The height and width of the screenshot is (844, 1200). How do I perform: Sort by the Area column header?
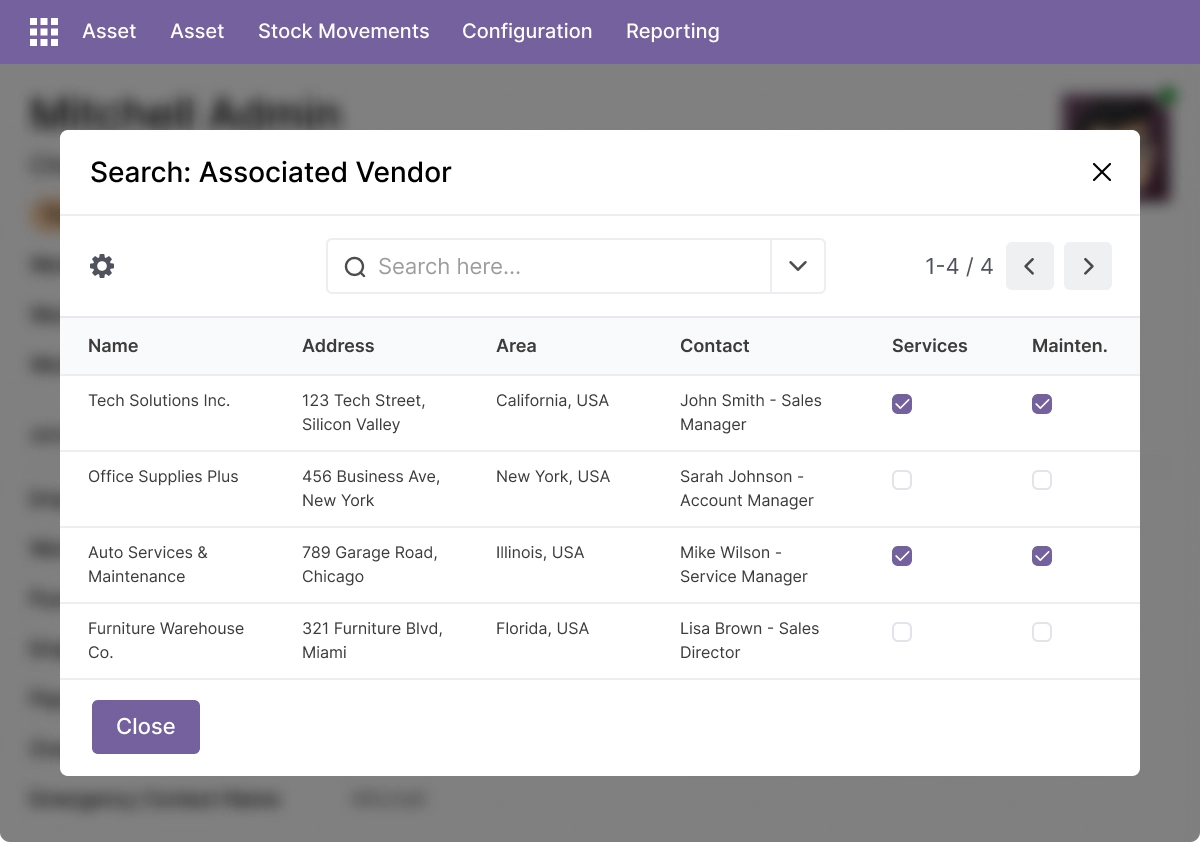[x=516, y=346]
